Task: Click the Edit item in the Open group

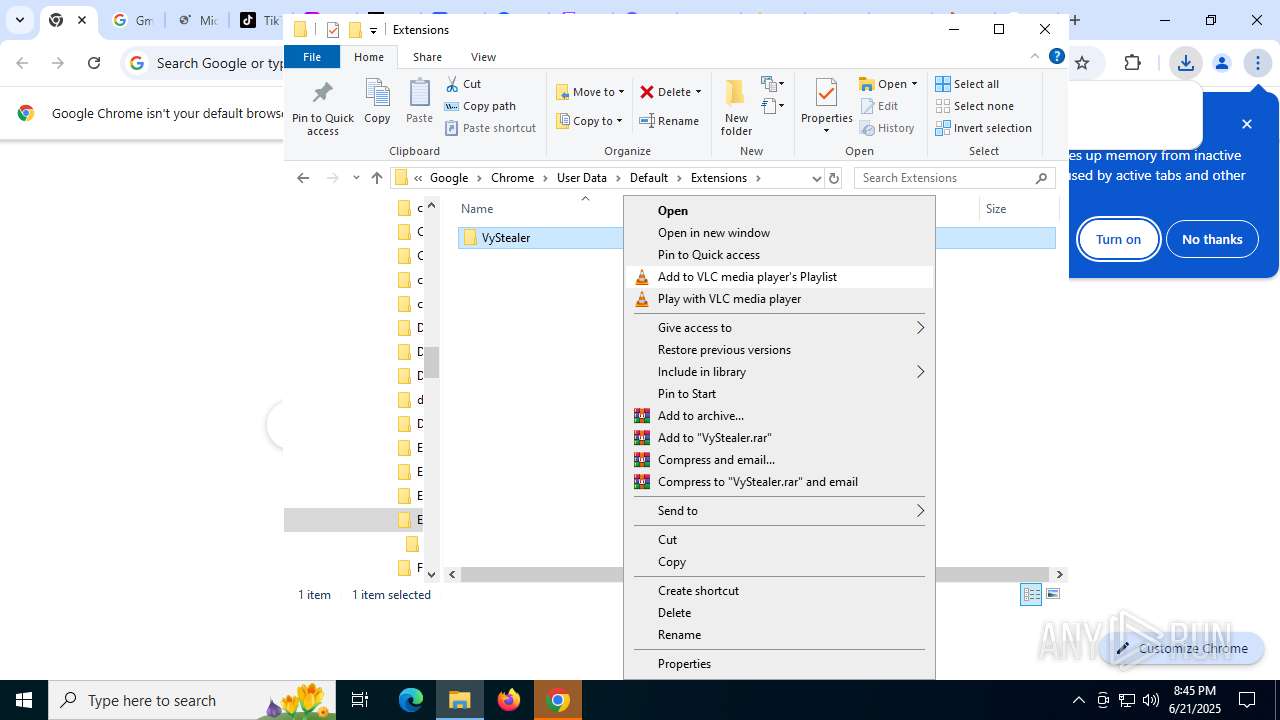Action: click(879, 106)
